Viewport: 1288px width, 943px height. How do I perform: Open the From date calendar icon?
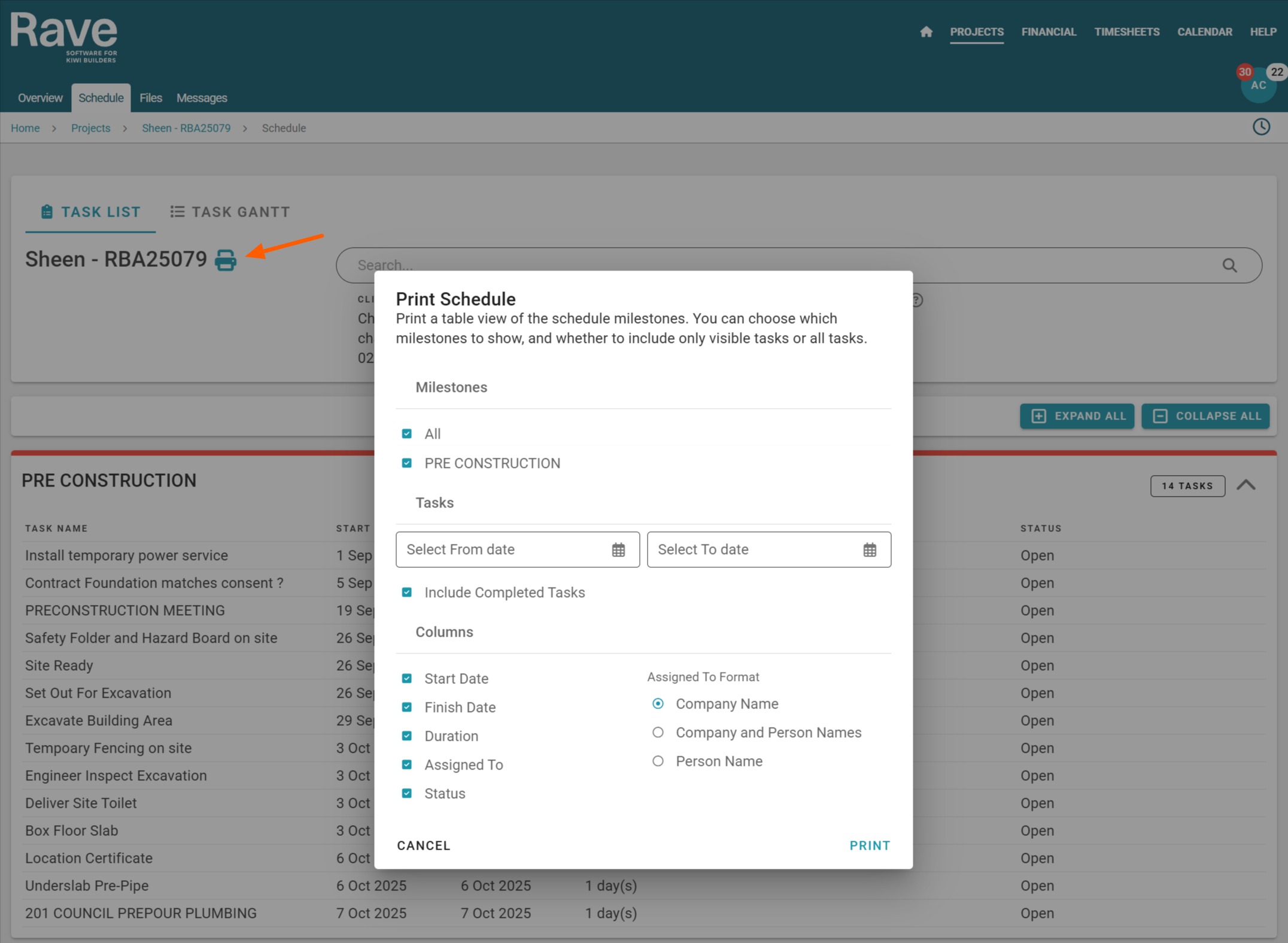pos(618,549)
